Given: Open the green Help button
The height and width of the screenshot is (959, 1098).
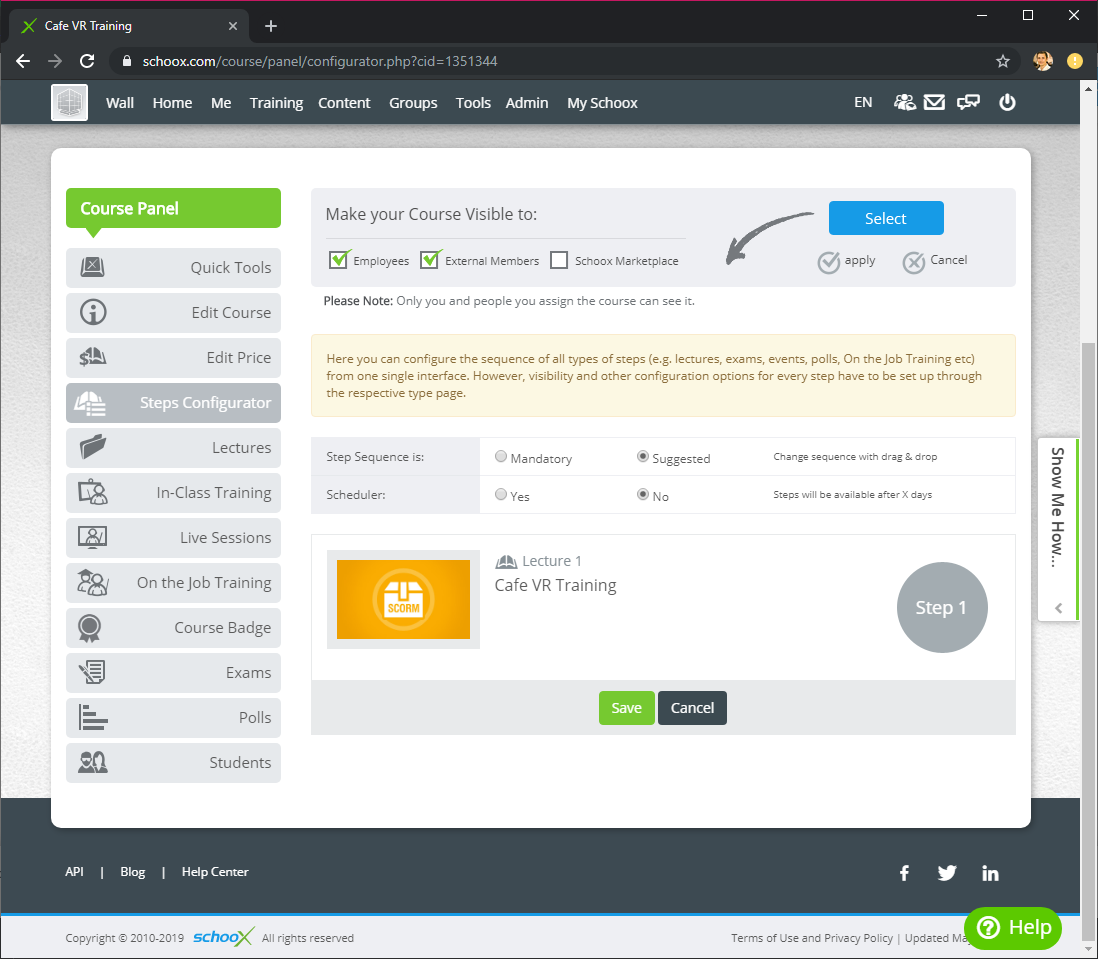Looking at the screenshot, I should [x=1013, y=928].
